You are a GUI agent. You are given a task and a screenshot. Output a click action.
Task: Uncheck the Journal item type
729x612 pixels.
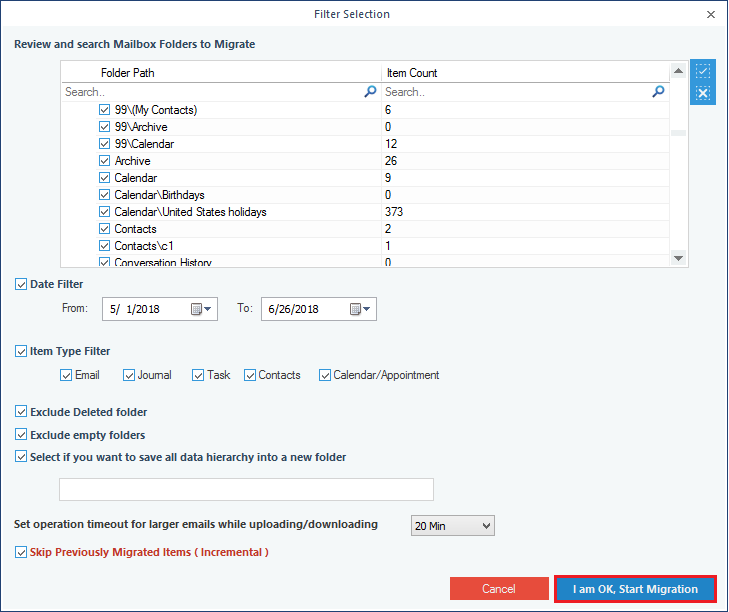tap(129, 375)
